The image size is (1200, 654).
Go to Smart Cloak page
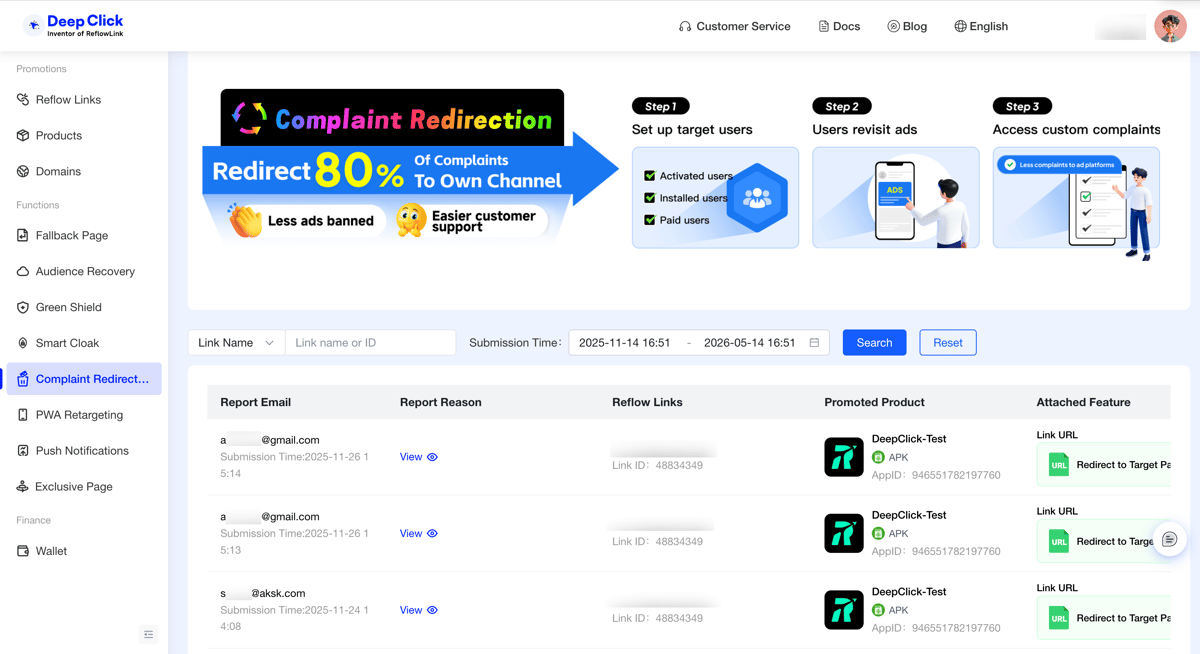84,343
